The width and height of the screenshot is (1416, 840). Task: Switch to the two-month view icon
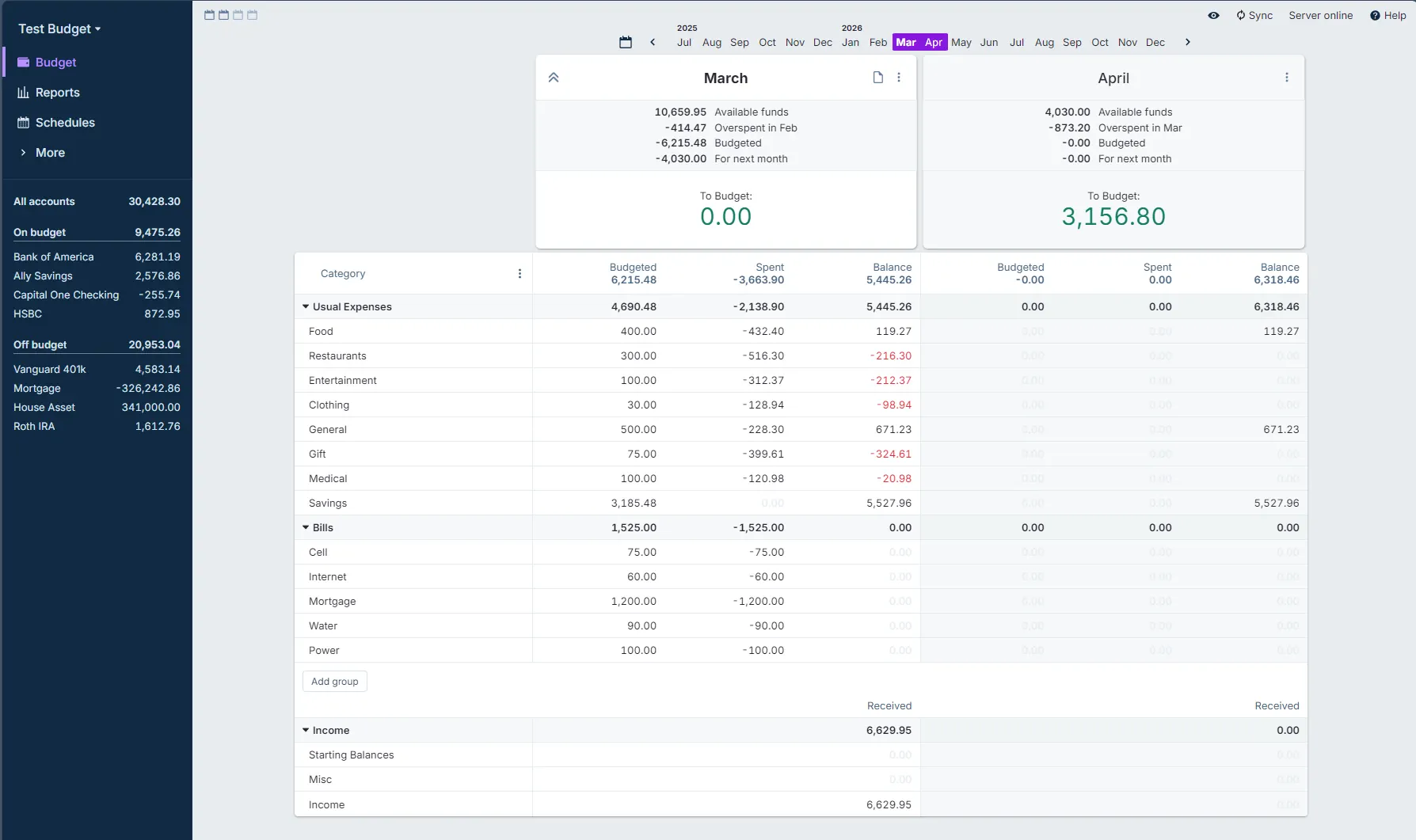[x=223, y=15]
